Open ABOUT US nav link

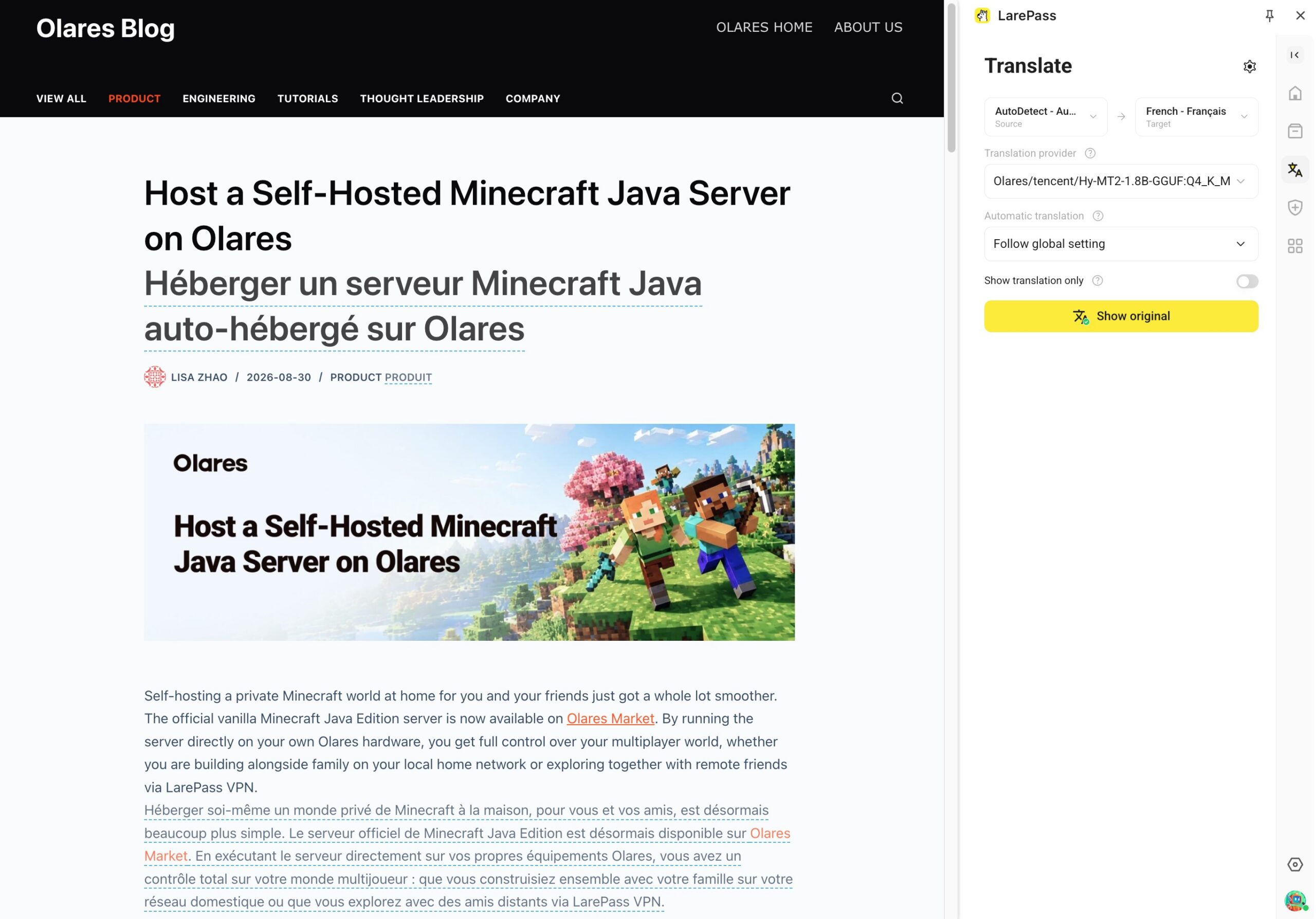pos(868,27)
